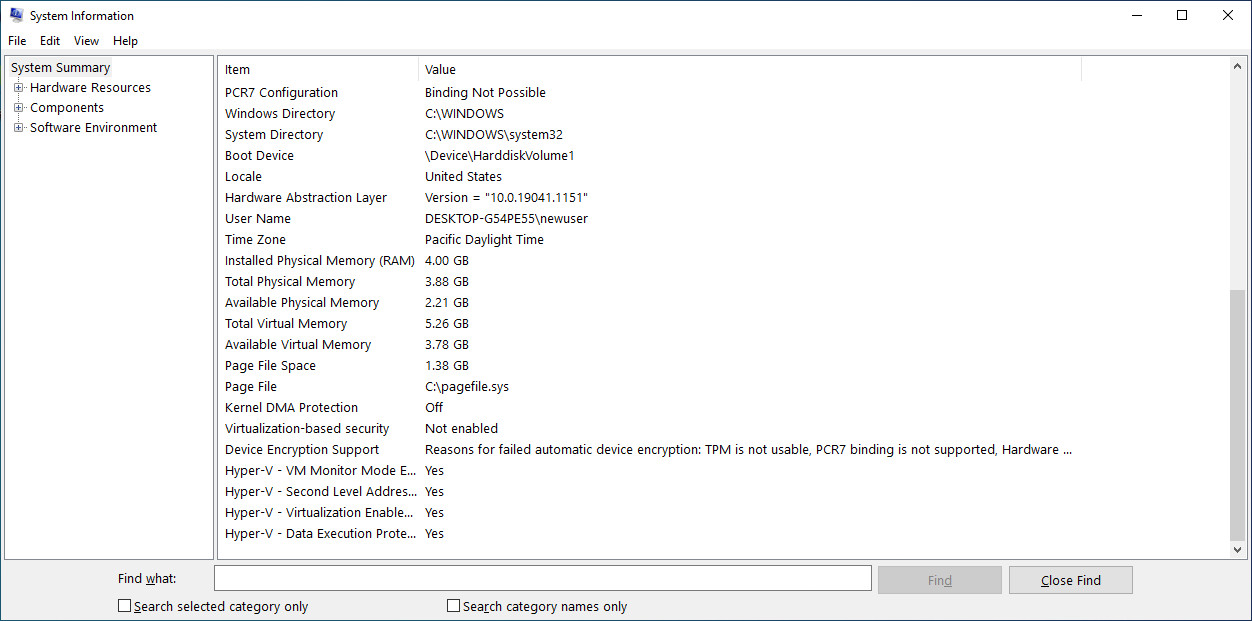The width and height of the screenshot is (1252, 621).
Task: Select the Virtualization-based security row
Action: coord(650,429)
